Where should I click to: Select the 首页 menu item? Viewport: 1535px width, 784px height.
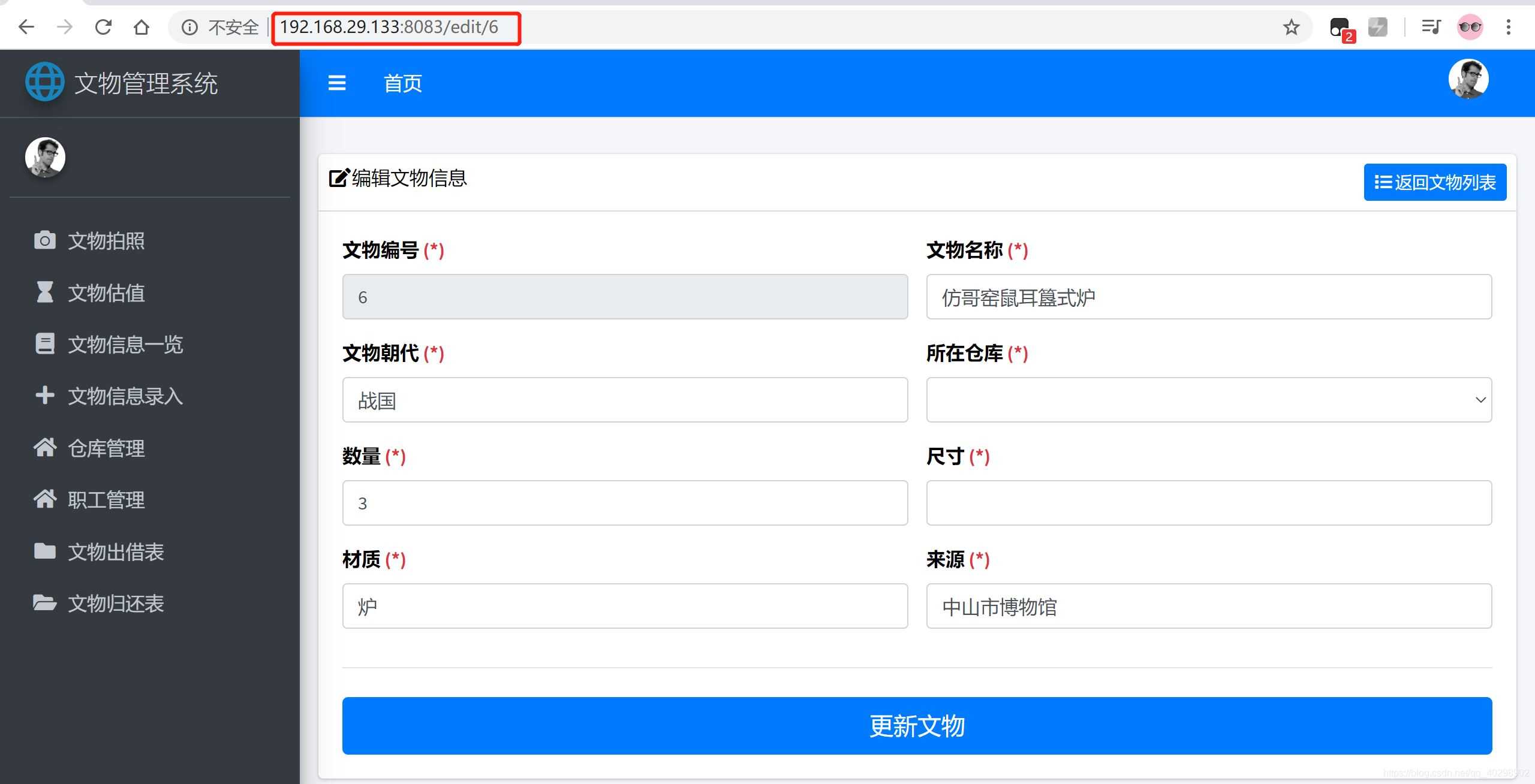coord(402,83)
